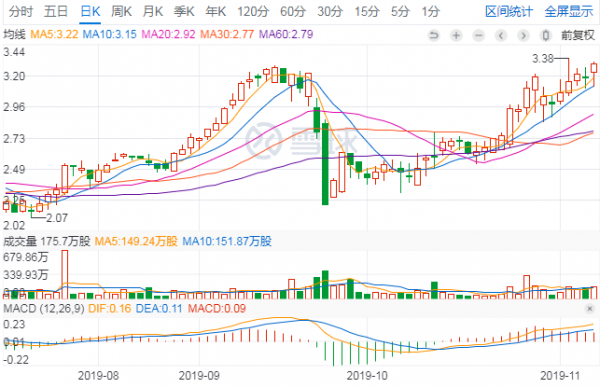The width and height of the screenshot is (600, 388).
Task: Switch to 月K monthly chart
Action: coord(153,11)
